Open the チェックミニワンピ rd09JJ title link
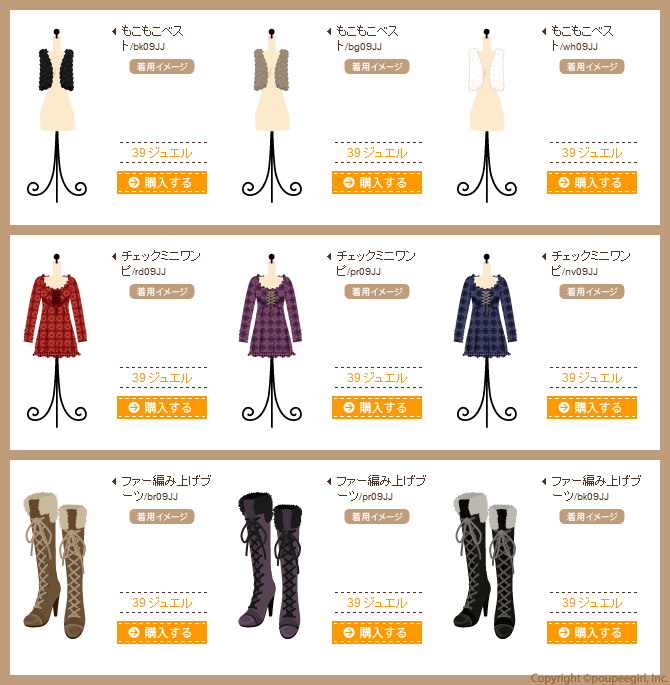Screen dimensions: 670x685 tap(160, 263)
